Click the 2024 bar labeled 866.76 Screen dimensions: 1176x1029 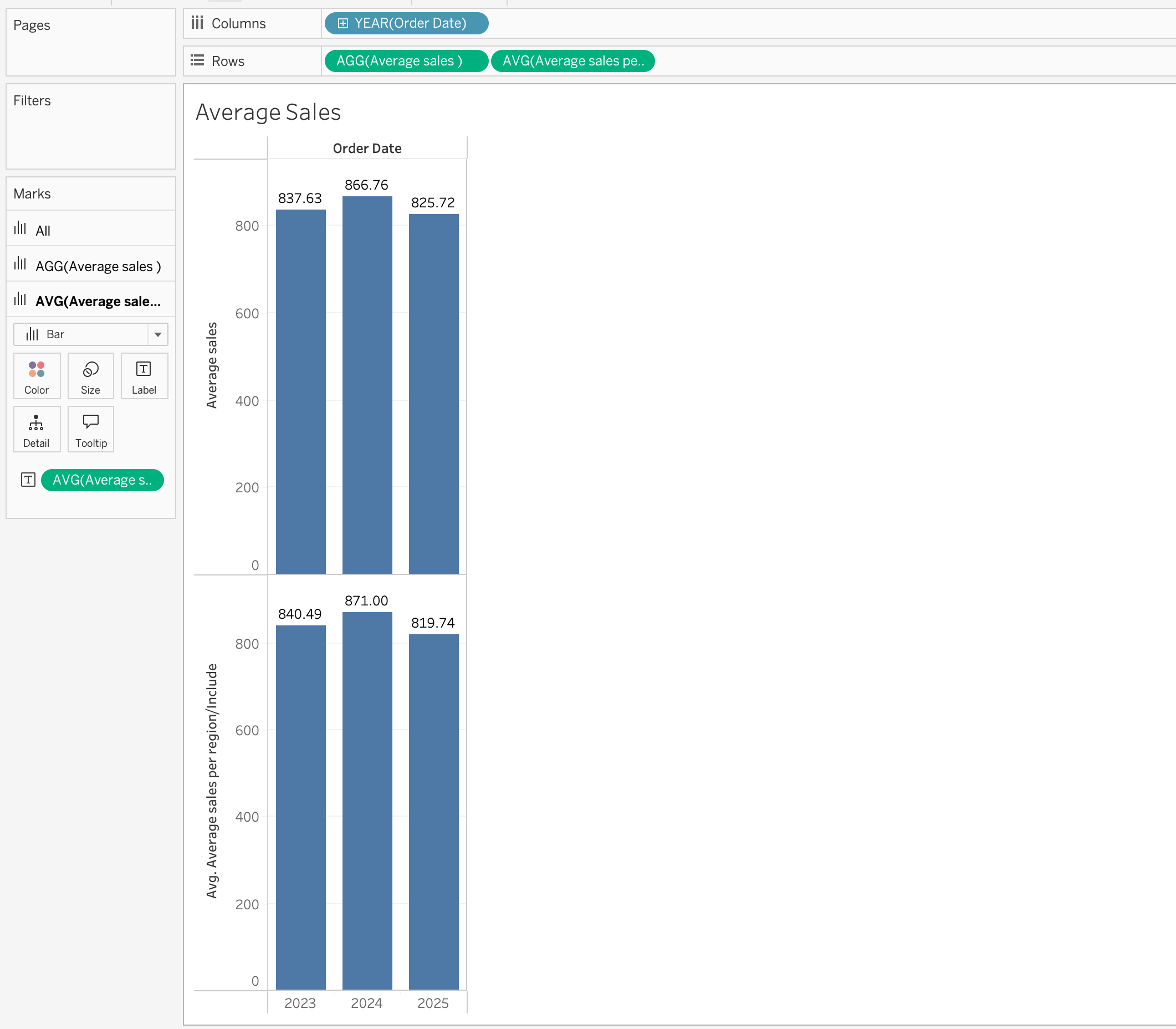coord(367,385)
